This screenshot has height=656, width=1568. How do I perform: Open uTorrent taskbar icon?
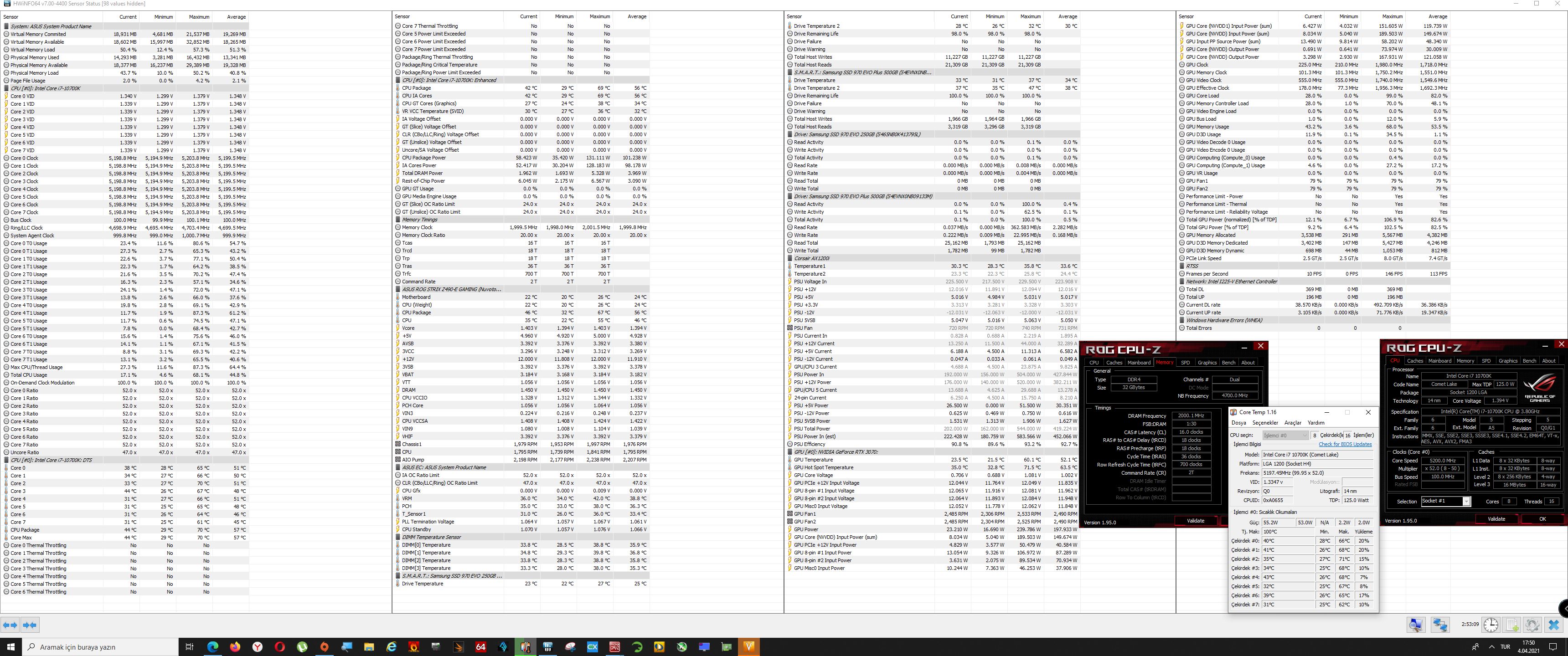[x=302, y=646]
